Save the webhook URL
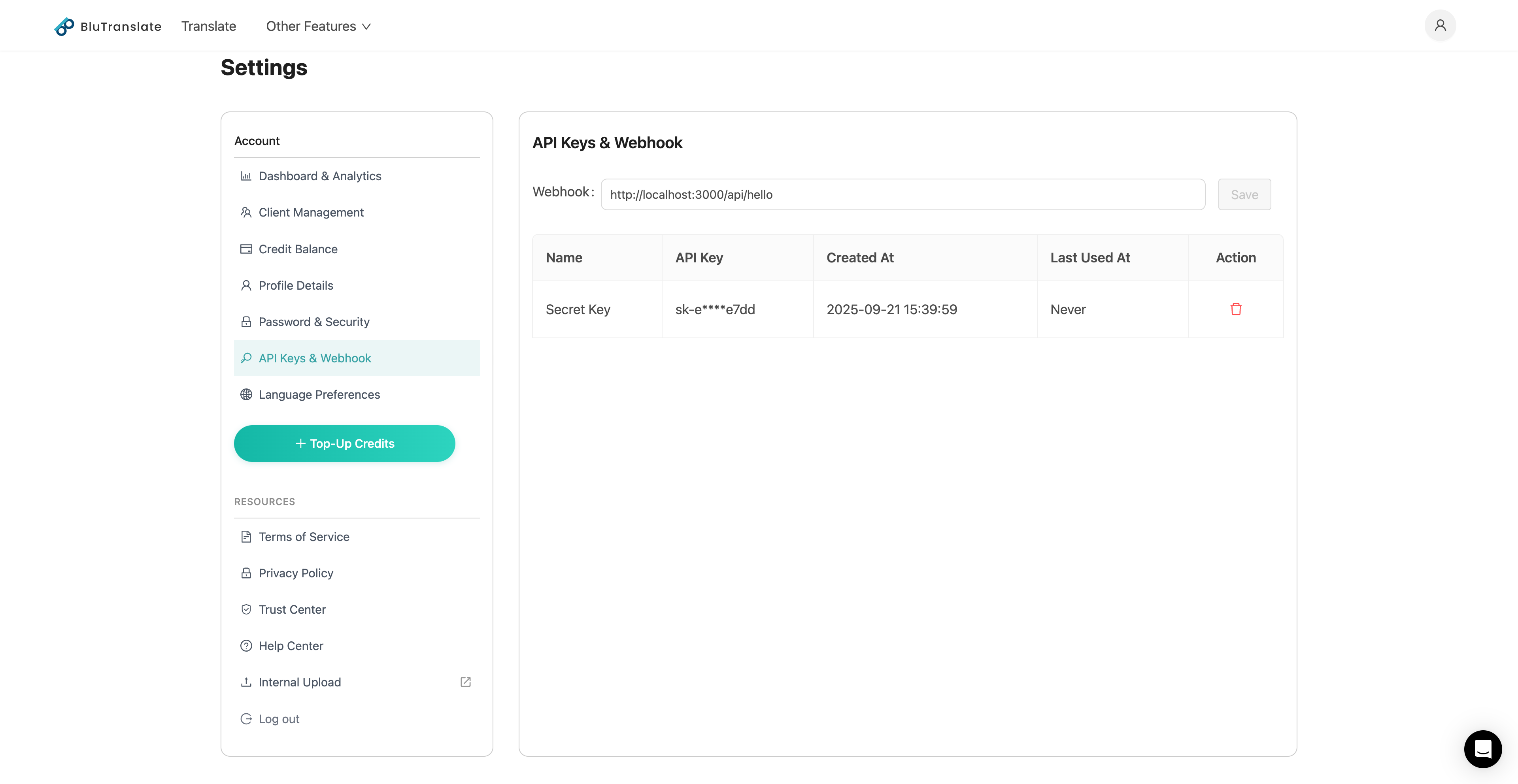The height and width of the screenshot is (784, 1518). click(1244, 194)
